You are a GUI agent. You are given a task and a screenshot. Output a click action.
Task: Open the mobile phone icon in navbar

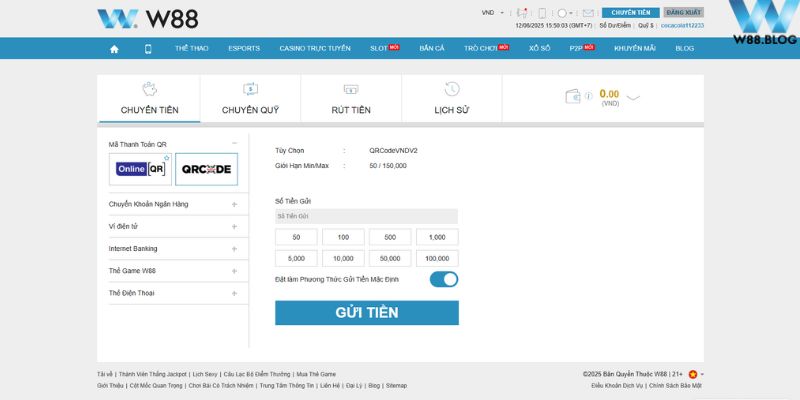click(x=148, y=49)
